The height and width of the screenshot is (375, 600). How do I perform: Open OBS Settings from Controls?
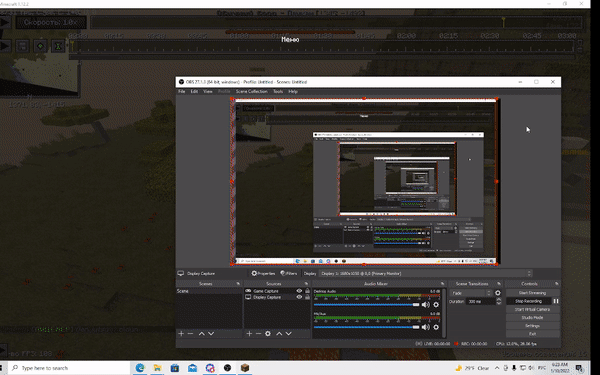click(532, 326)
